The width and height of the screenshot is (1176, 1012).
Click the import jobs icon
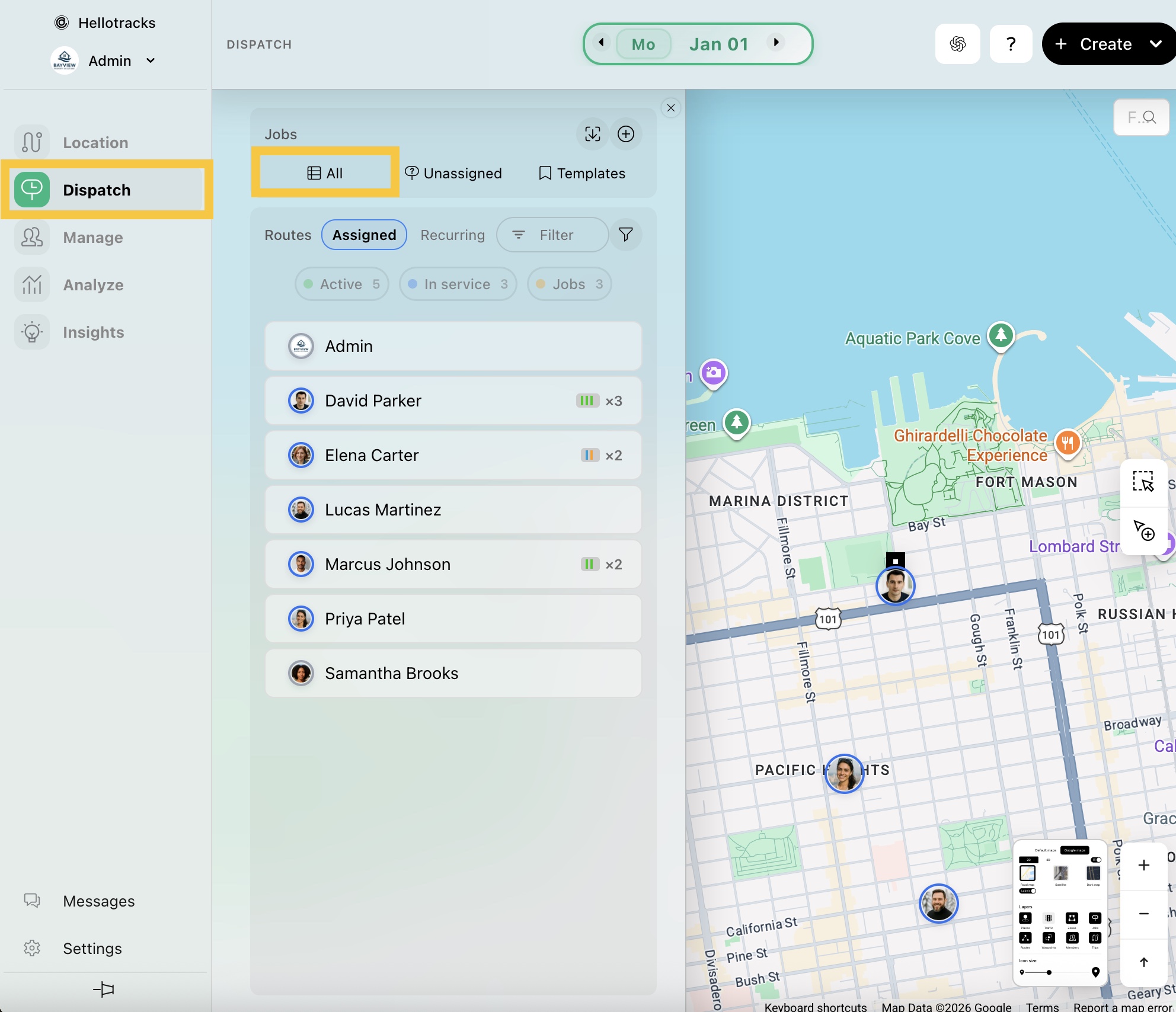click(x=592, y=134)
